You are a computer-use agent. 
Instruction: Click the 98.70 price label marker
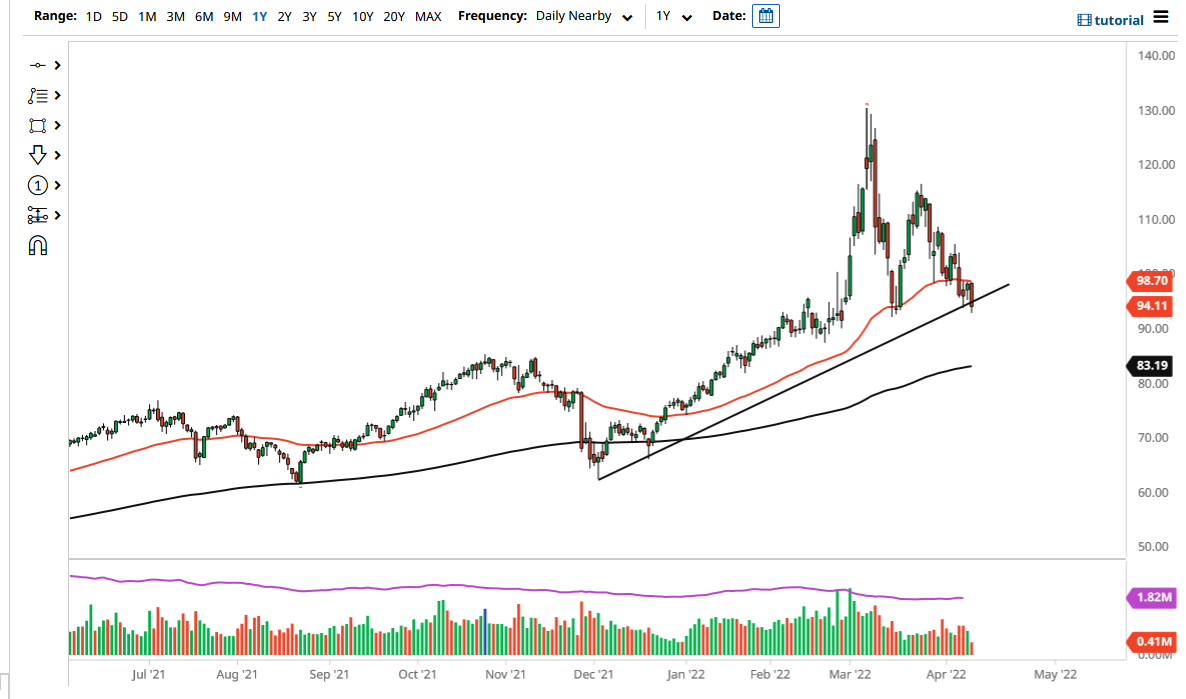pyautogui.click(x=1150, y=281)
